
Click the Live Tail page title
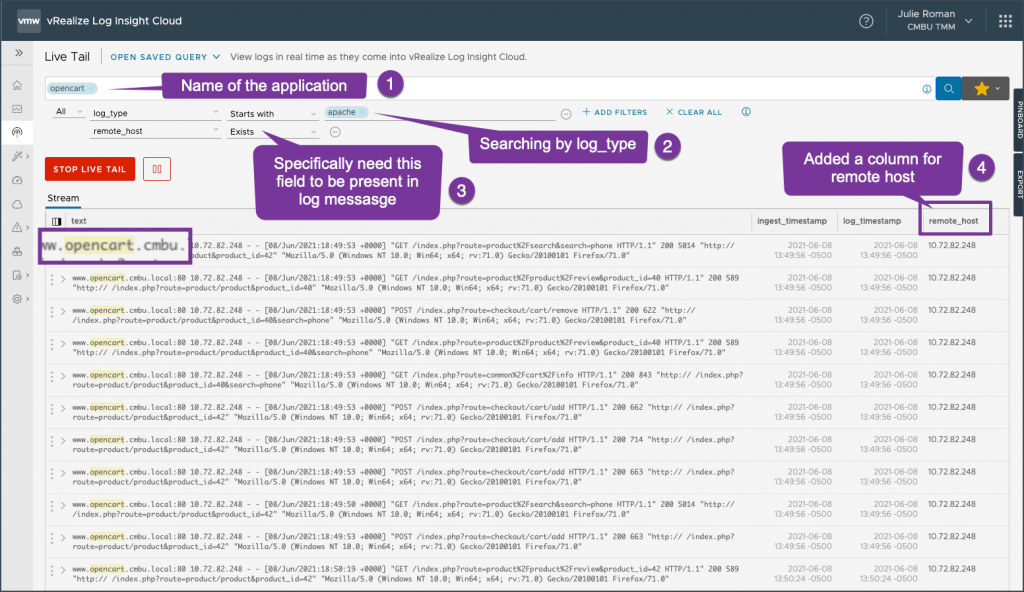67,57
